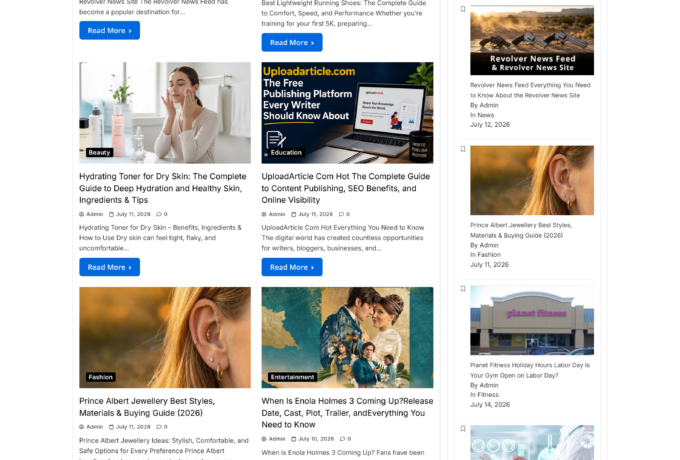This screenshot has width=680, height=460.
Task: Click July 12, 2026 date in sidebar
Action: click(x=490, y=125)
